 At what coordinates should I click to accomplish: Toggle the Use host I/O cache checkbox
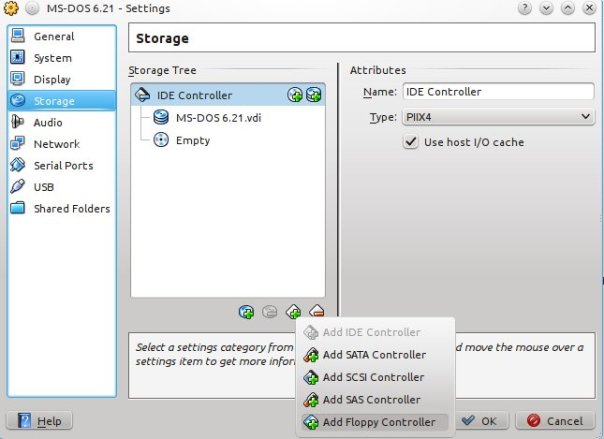[x=411, y=142]
